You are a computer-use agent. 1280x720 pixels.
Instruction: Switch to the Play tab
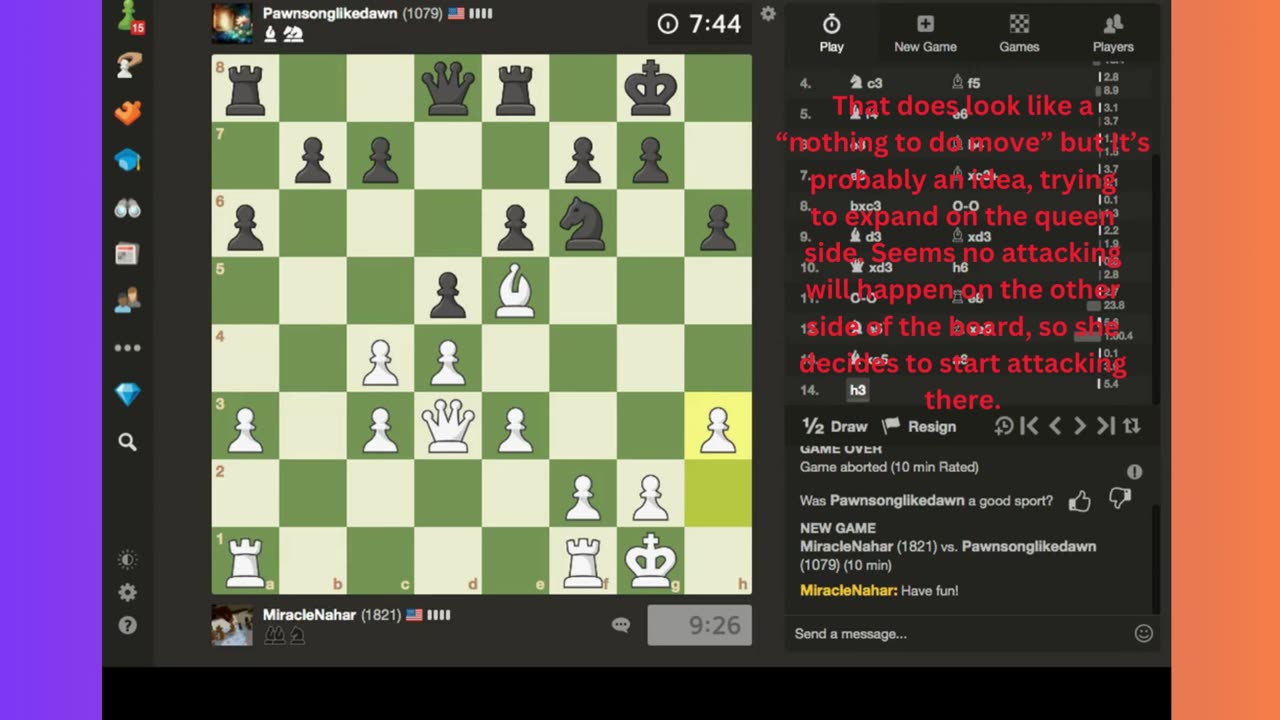coord(832,33)
